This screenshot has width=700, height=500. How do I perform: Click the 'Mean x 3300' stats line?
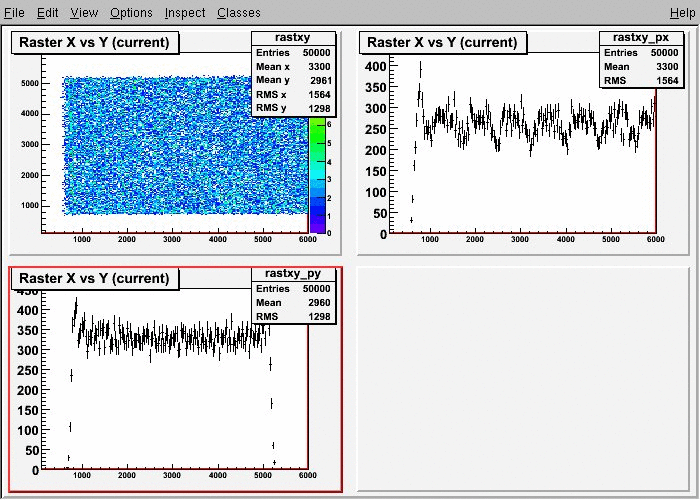293,67
